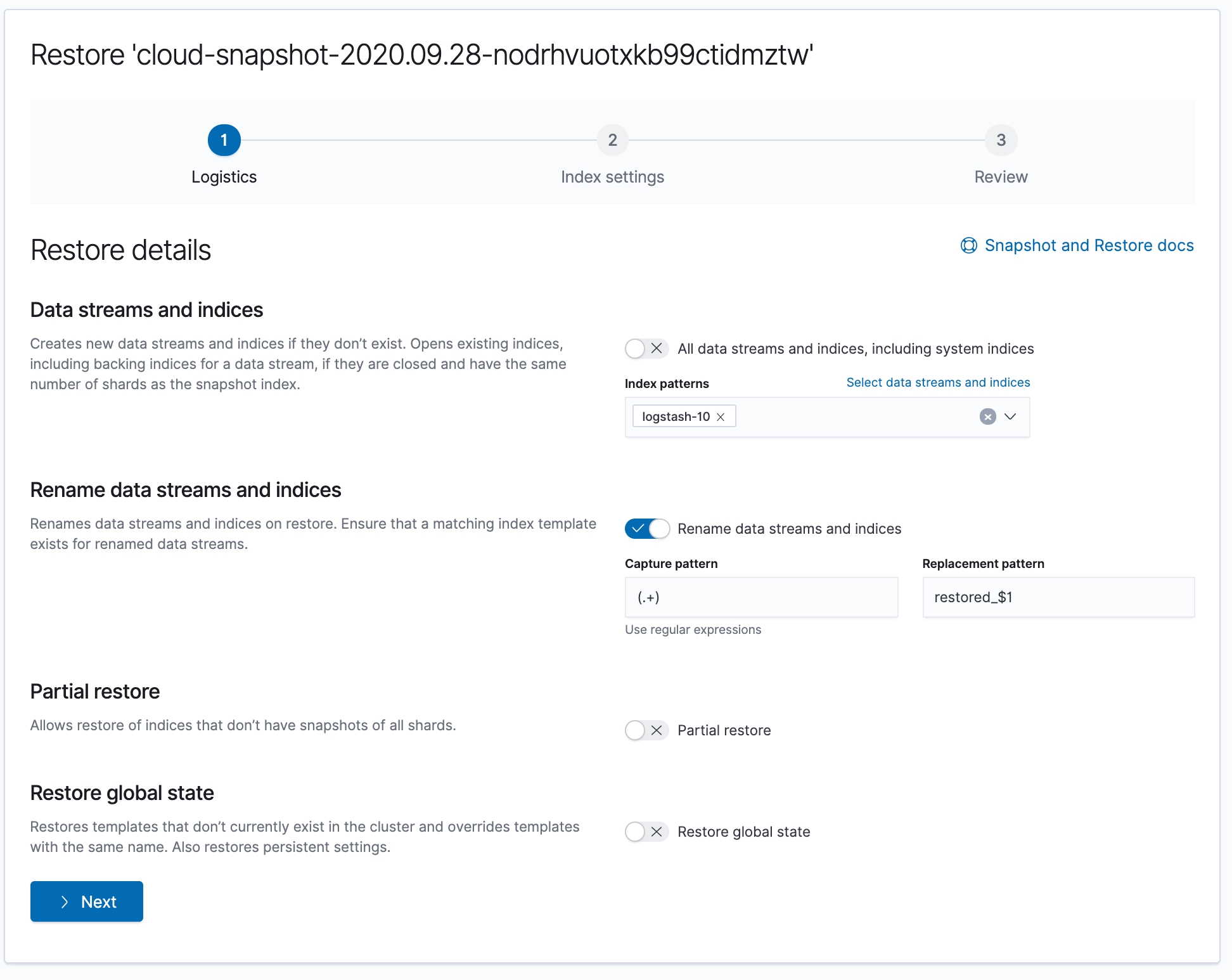Turn on Partial restore switch
Image resolution: width=1232 pixels, height=980 pixels.
point(646,730)
